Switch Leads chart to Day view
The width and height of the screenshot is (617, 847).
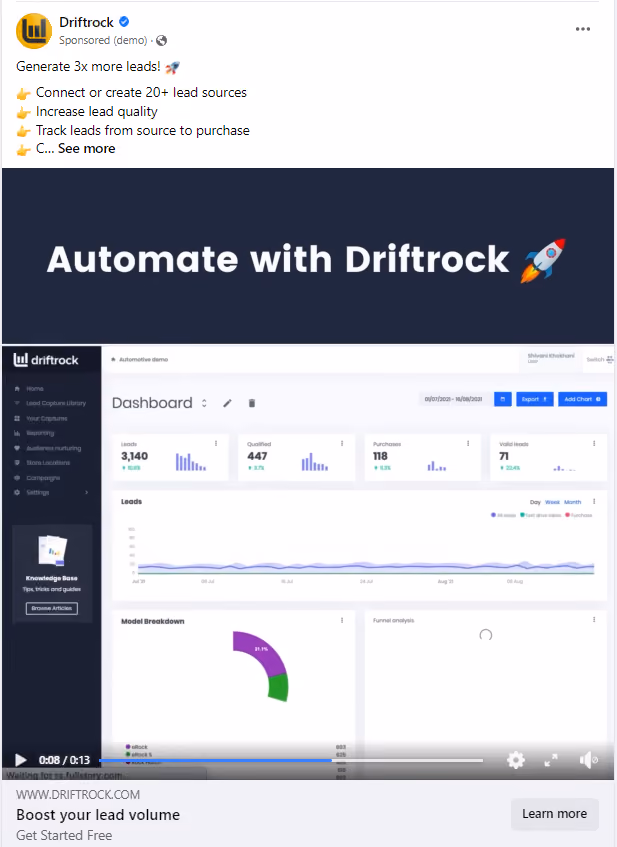(535, 502)
